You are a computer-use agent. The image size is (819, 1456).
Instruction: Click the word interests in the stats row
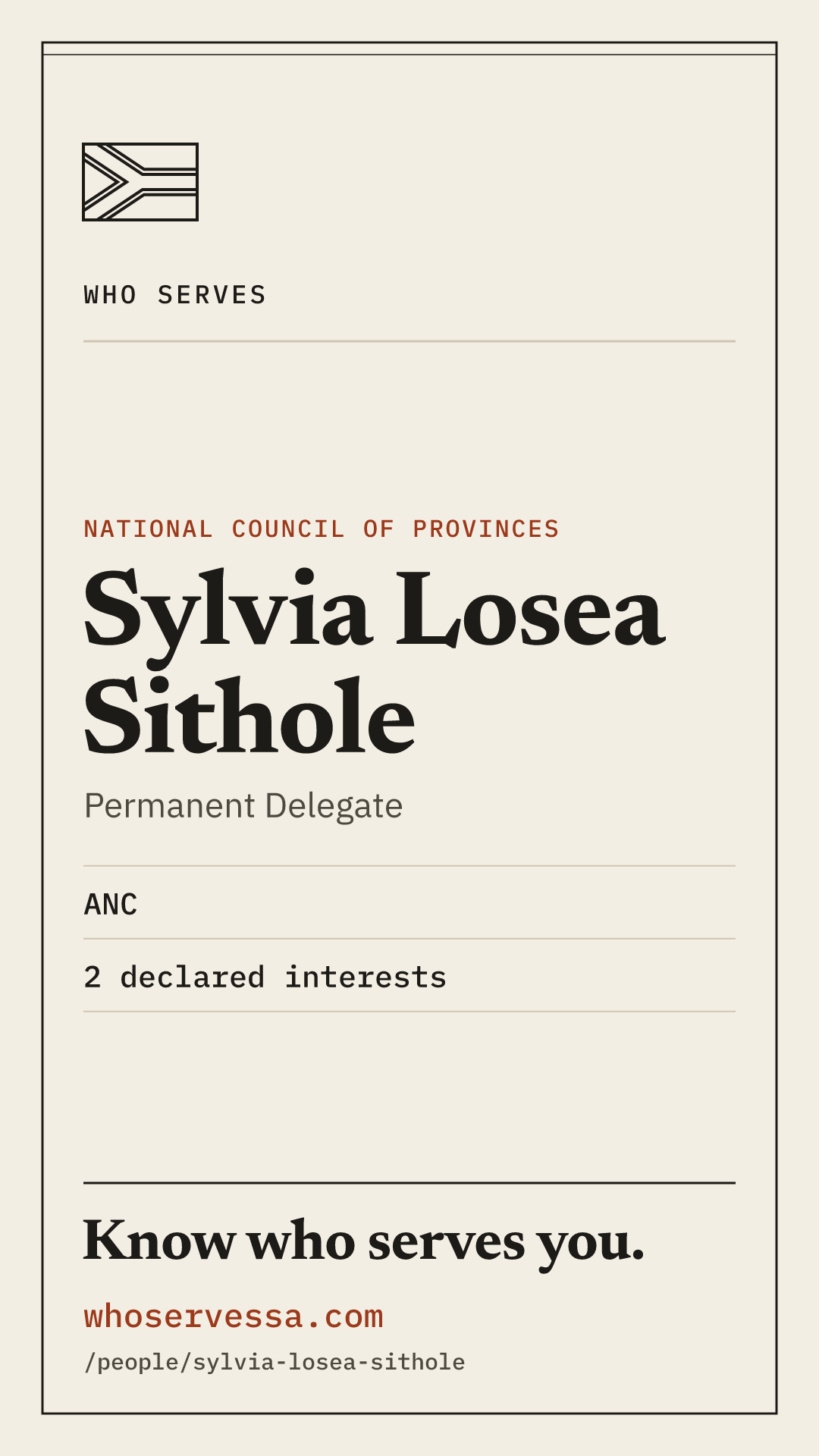366,977
